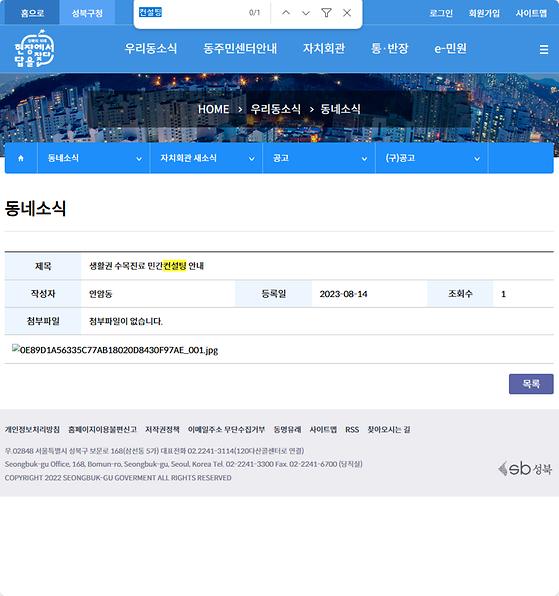Viewport: 559px width, 596px height.
Task: Click the author value 안암동
Action: [x=101, y=294]
